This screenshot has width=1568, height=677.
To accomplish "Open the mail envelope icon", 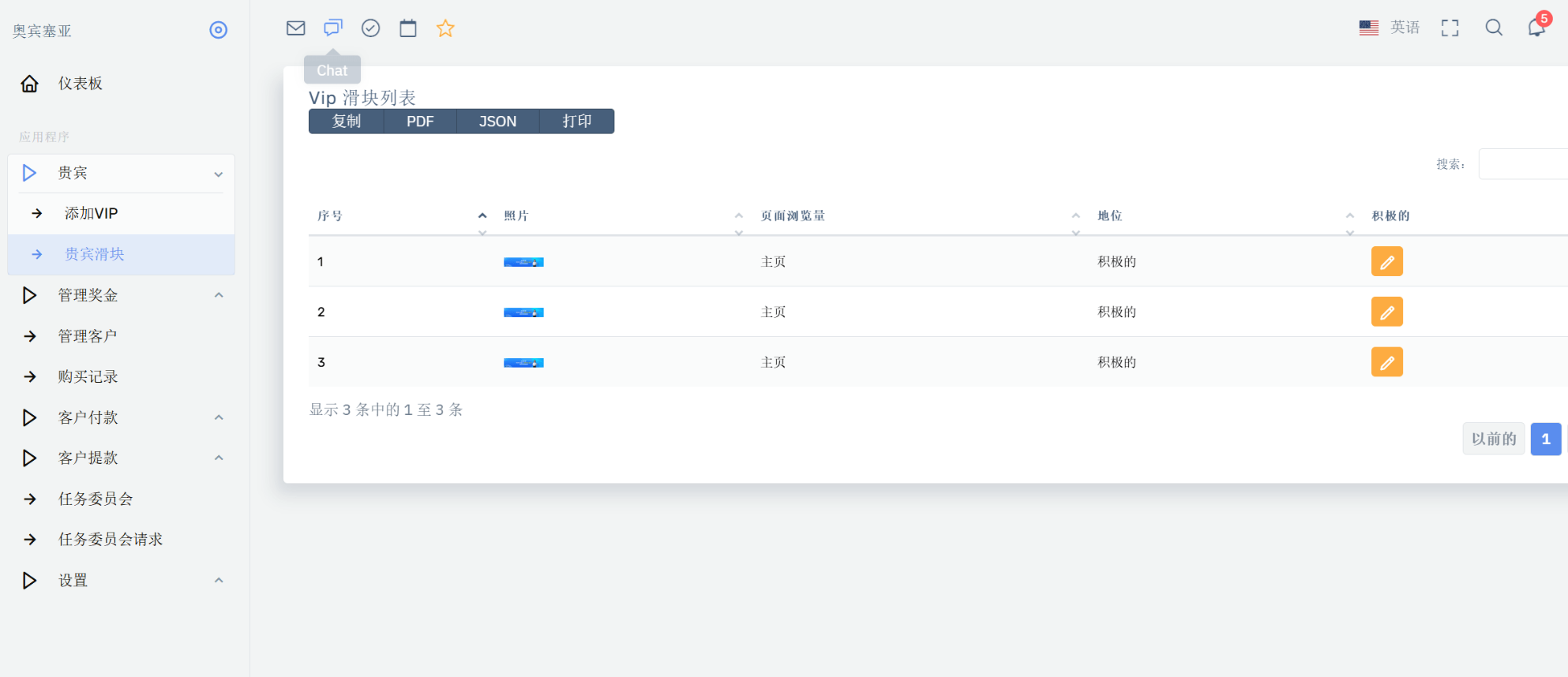I will [x=295, y=28].
